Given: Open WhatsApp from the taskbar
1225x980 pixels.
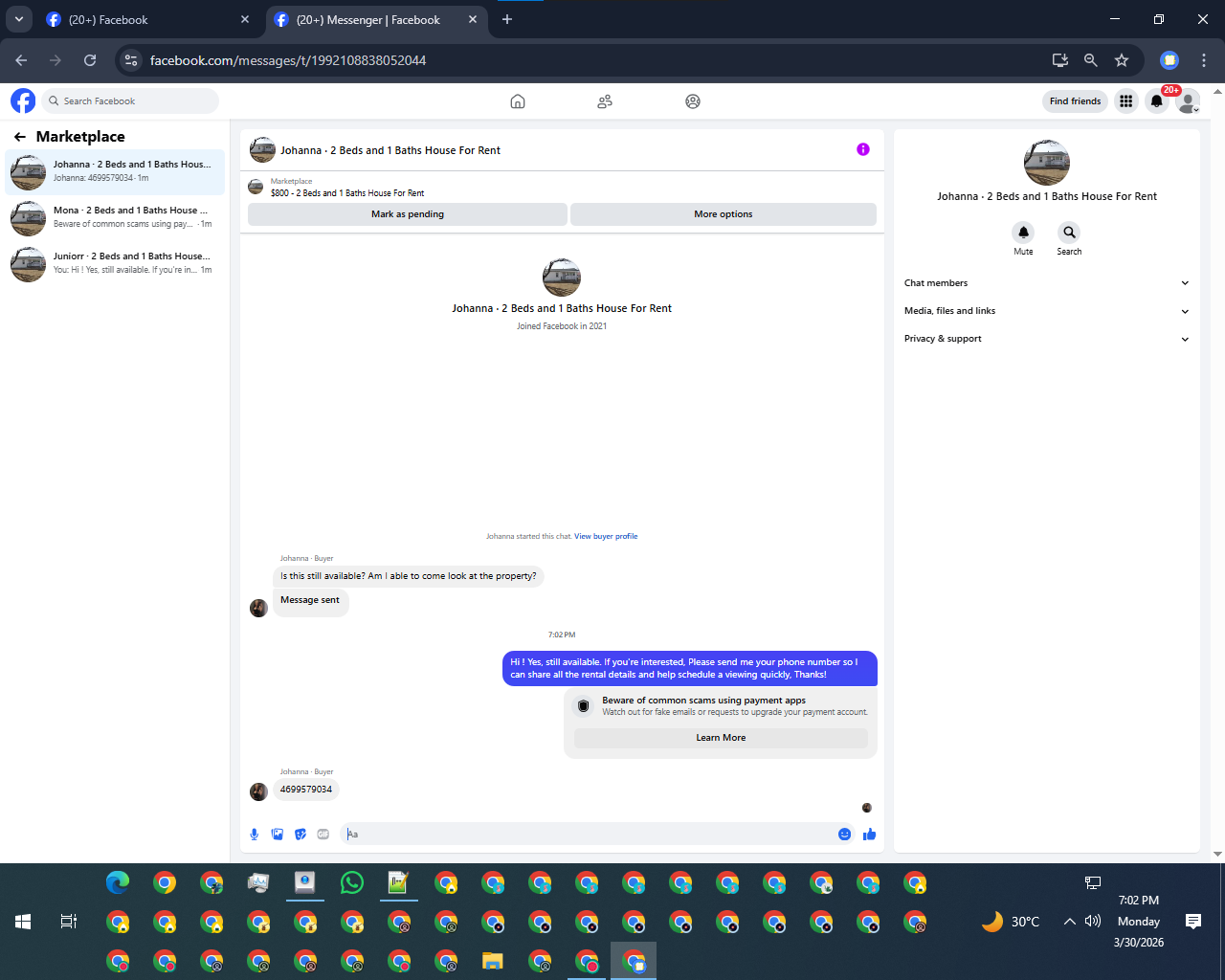Looking at the screenshot, I should [x=352, y=882].
